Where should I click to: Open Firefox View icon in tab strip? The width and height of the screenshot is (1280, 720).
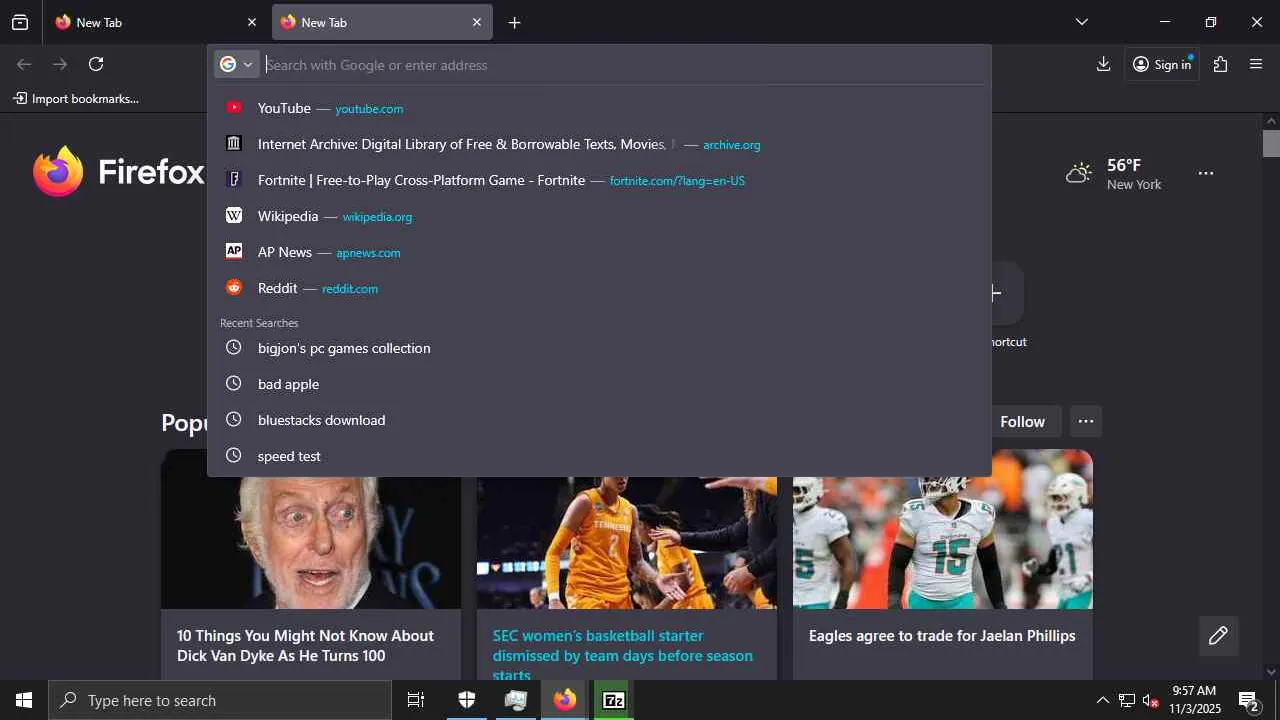[x=20, y=22]
